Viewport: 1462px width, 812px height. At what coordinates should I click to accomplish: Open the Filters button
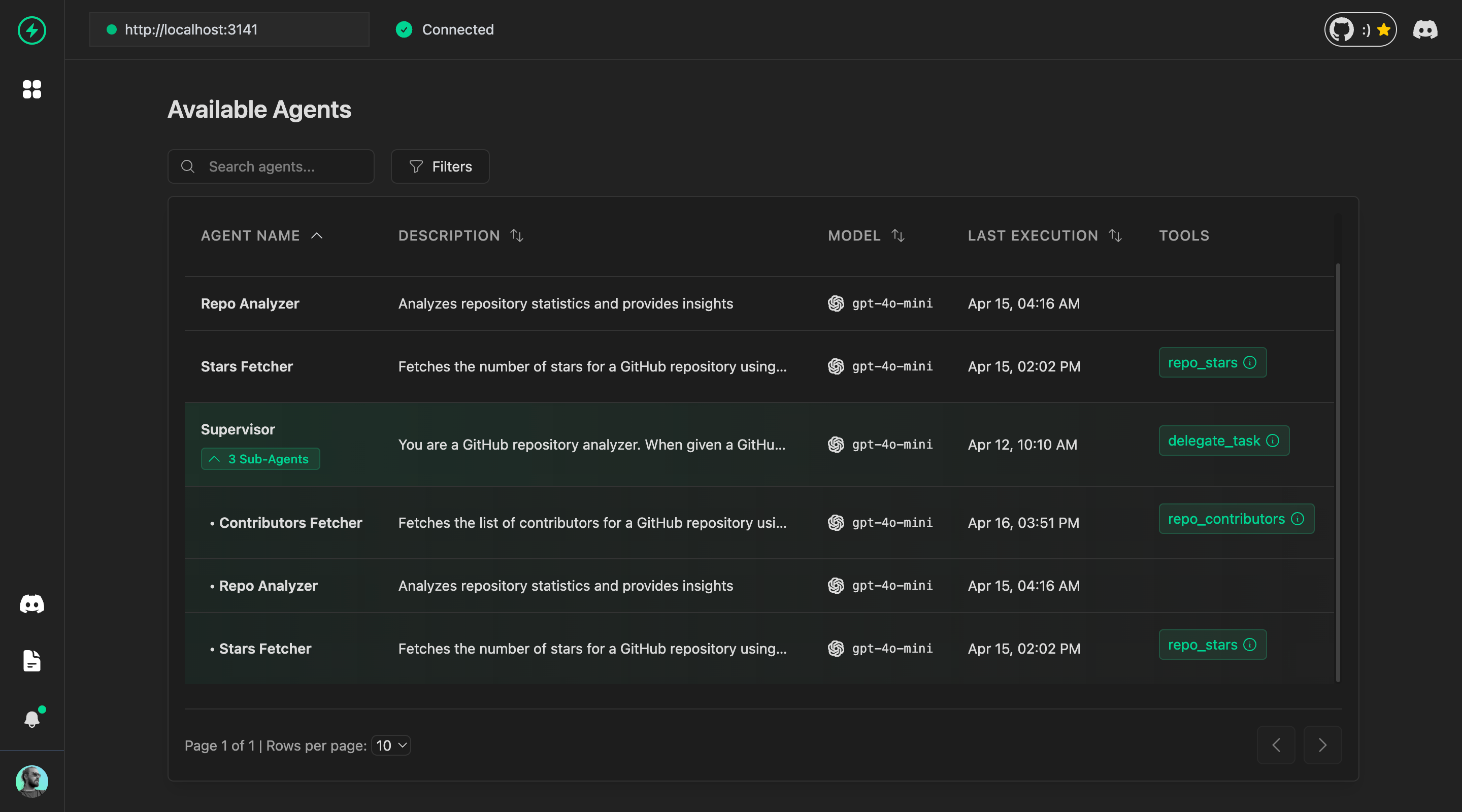(x=440, y=166)
